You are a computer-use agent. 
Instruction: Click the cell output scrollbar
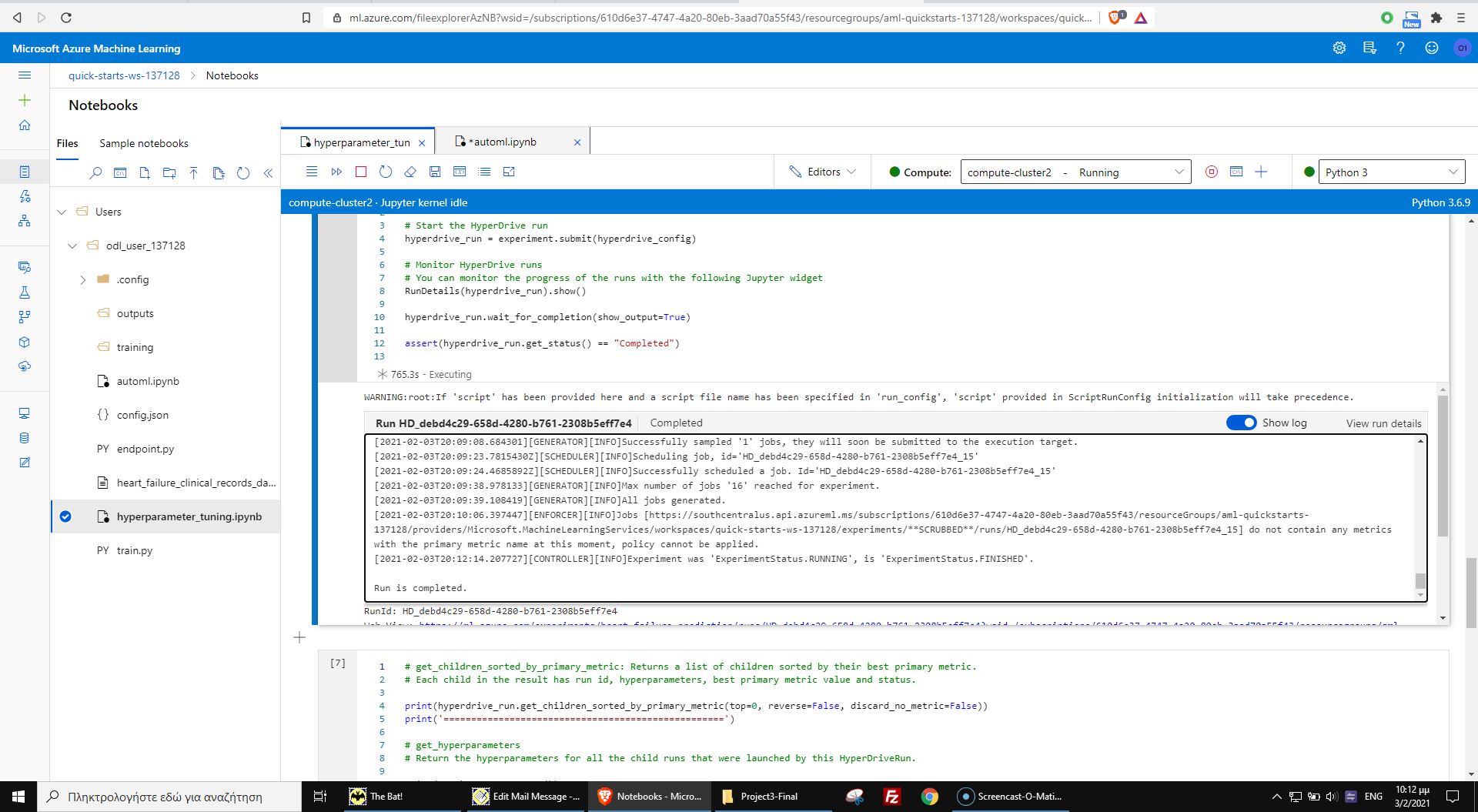[x=1443, y=466]
